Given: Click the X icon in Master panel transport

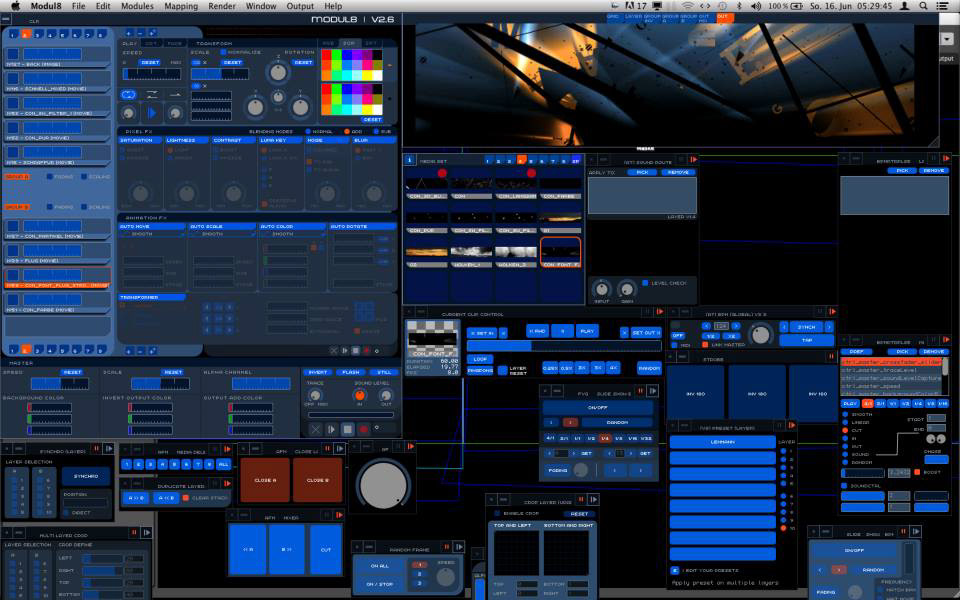Looking at the screenshot, I should pyautogui.click(x=315, y=429).
